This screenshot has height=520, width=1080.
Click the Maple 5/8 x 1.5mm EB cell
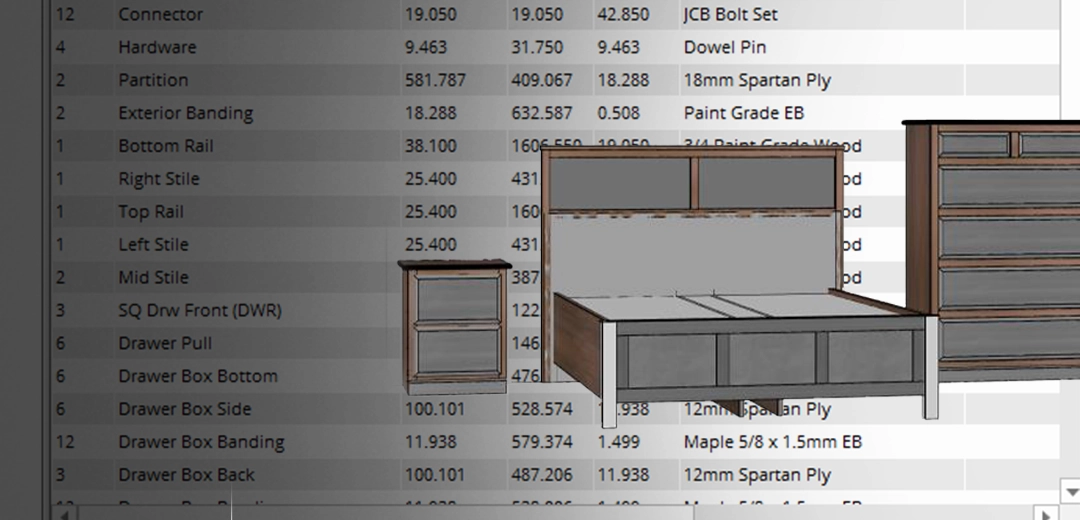click(772, 442)
